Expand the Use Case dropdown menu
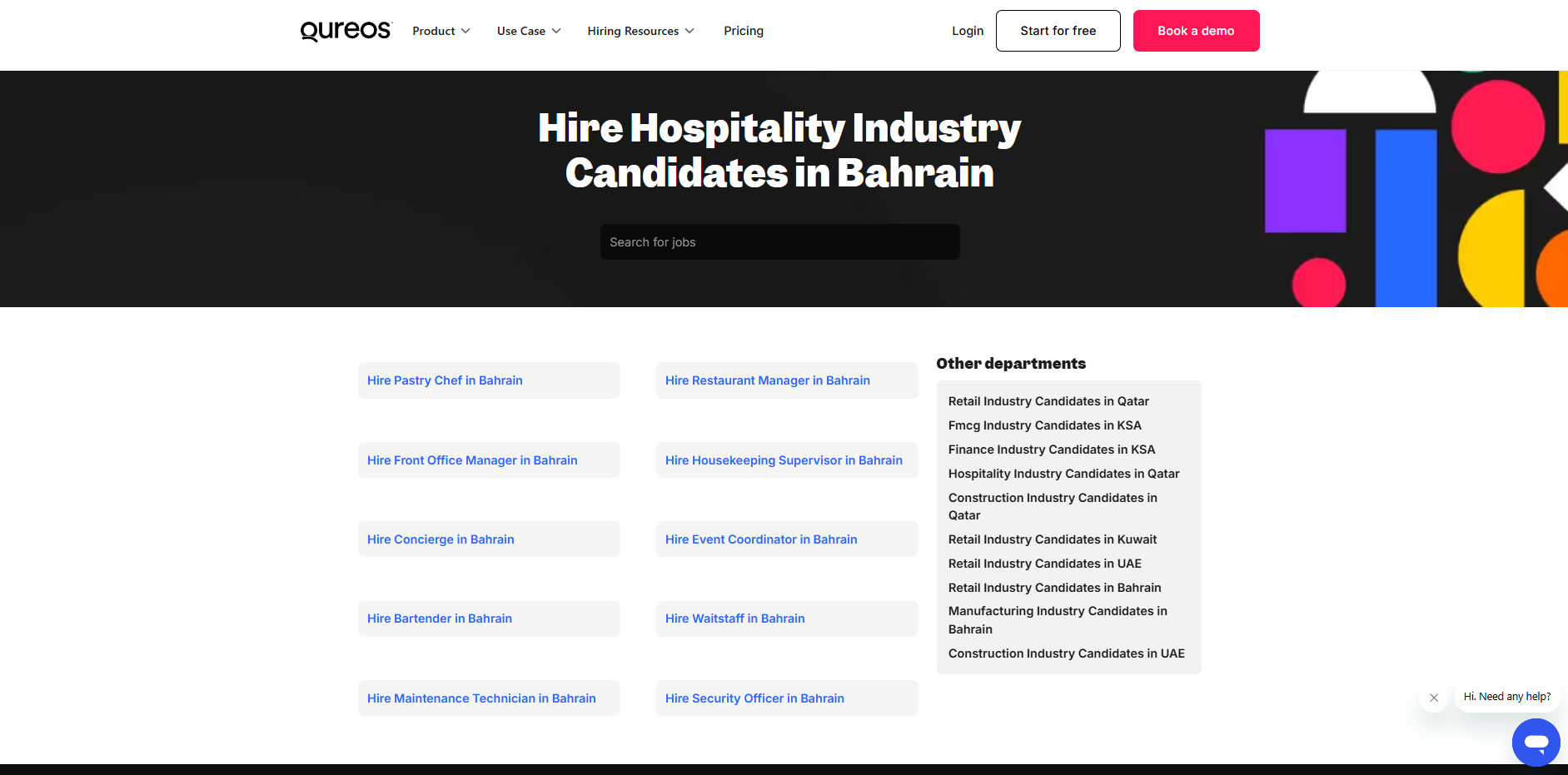1568x775 pixels. 529,31
